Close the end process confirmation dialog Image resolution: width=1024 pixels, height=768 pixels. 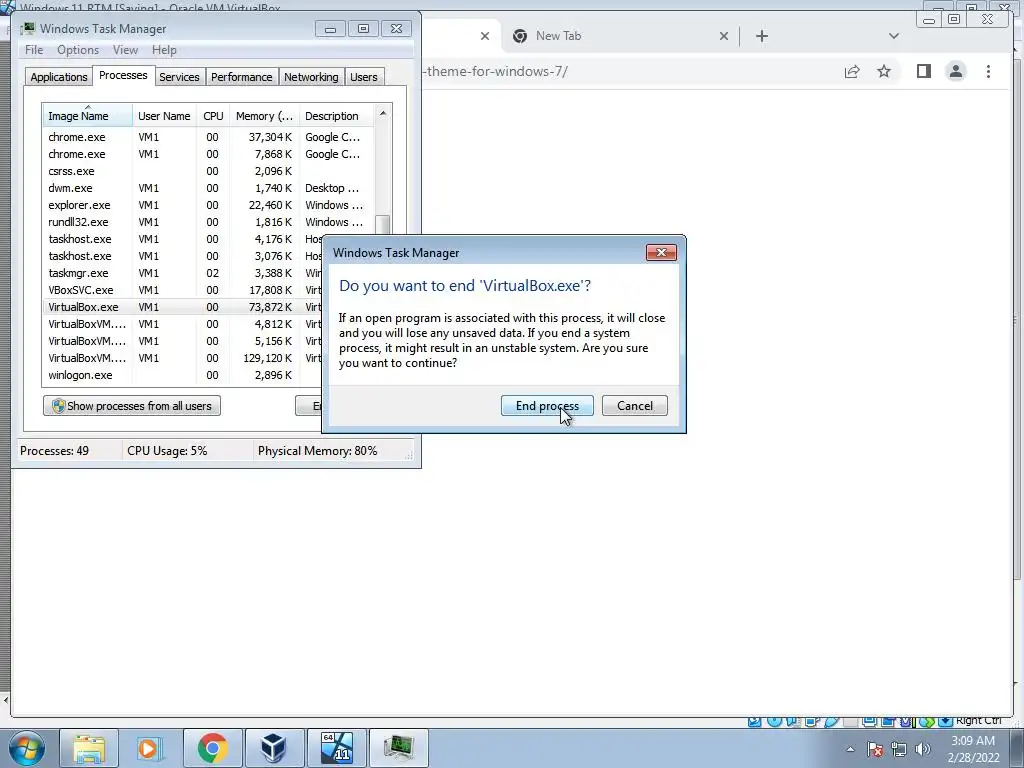[x=661, y=253]
